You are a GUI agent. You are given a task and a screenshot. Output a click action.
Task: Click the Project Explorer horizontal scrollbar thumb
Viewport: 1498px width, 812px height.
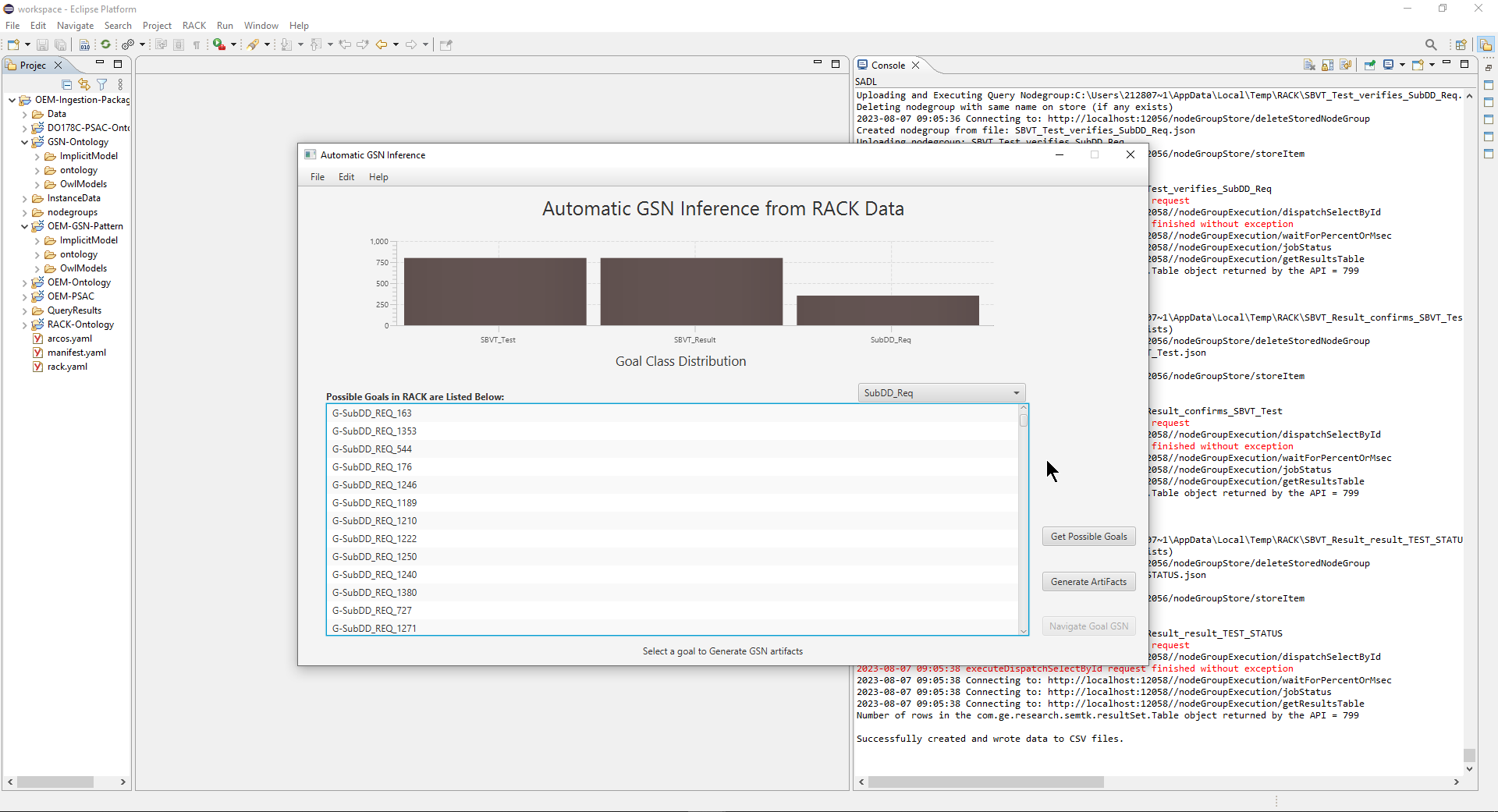(x=55, y=782)
